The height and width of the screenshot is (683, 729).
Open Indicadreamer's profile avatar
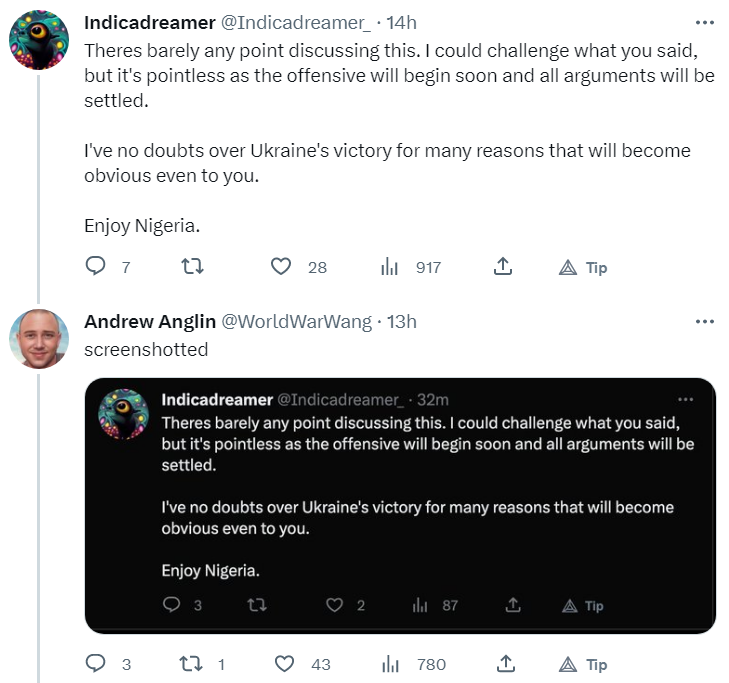tap(39, 40)
